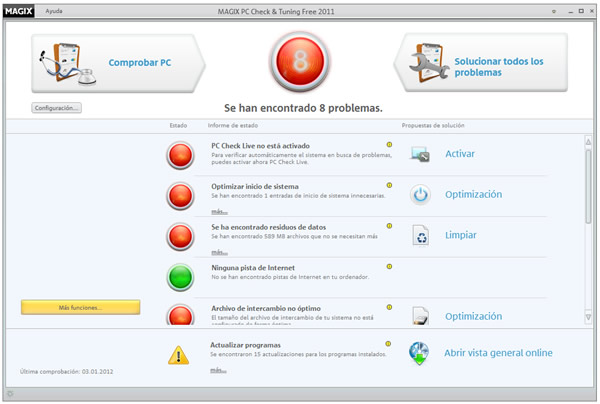Viewport: 600px width, 404px height.
Task: Click red status light for PC Check Live
Action: 180,155
